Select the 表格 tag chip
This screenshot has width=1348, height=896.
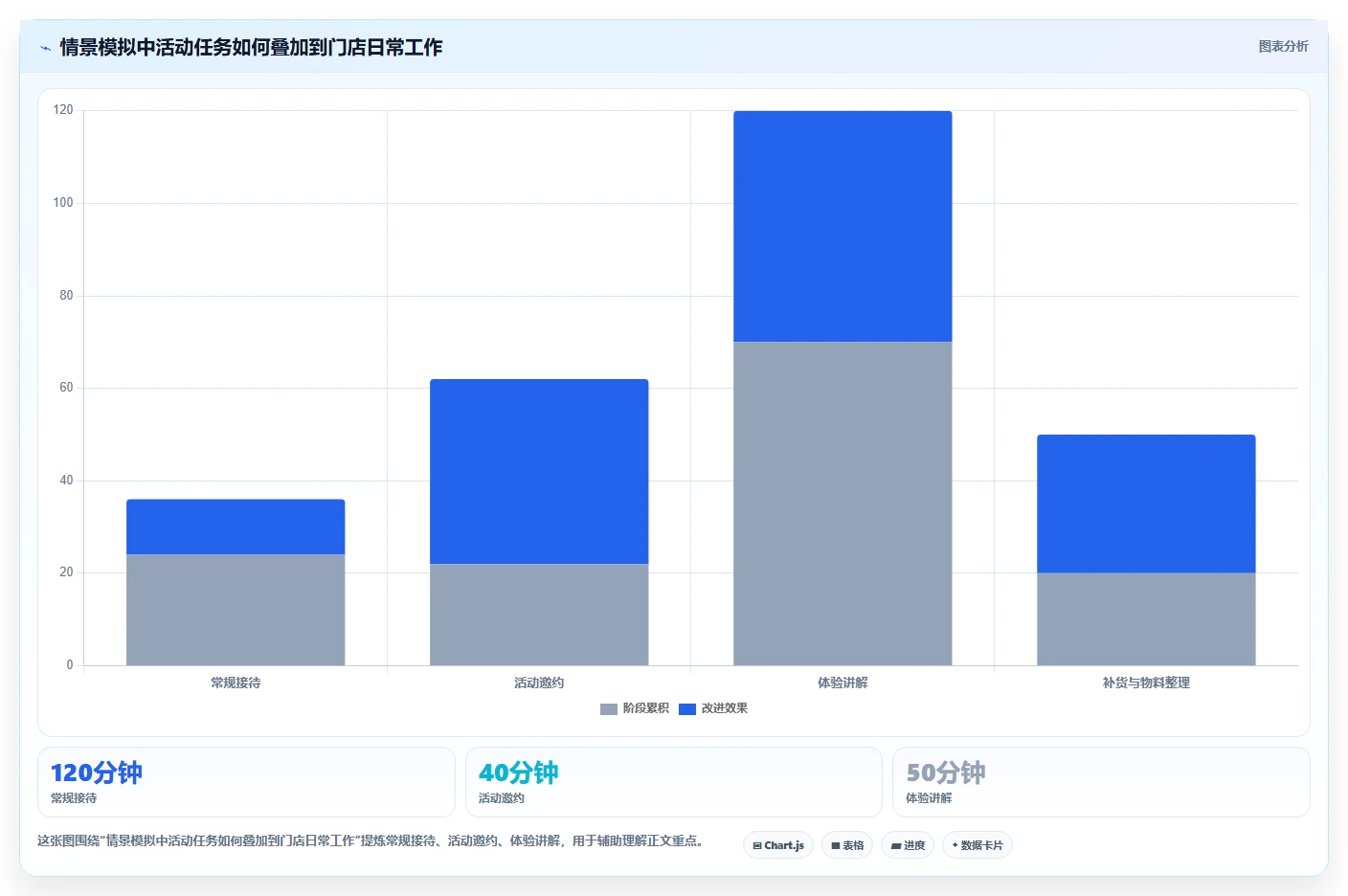click(x=847, y=845)
